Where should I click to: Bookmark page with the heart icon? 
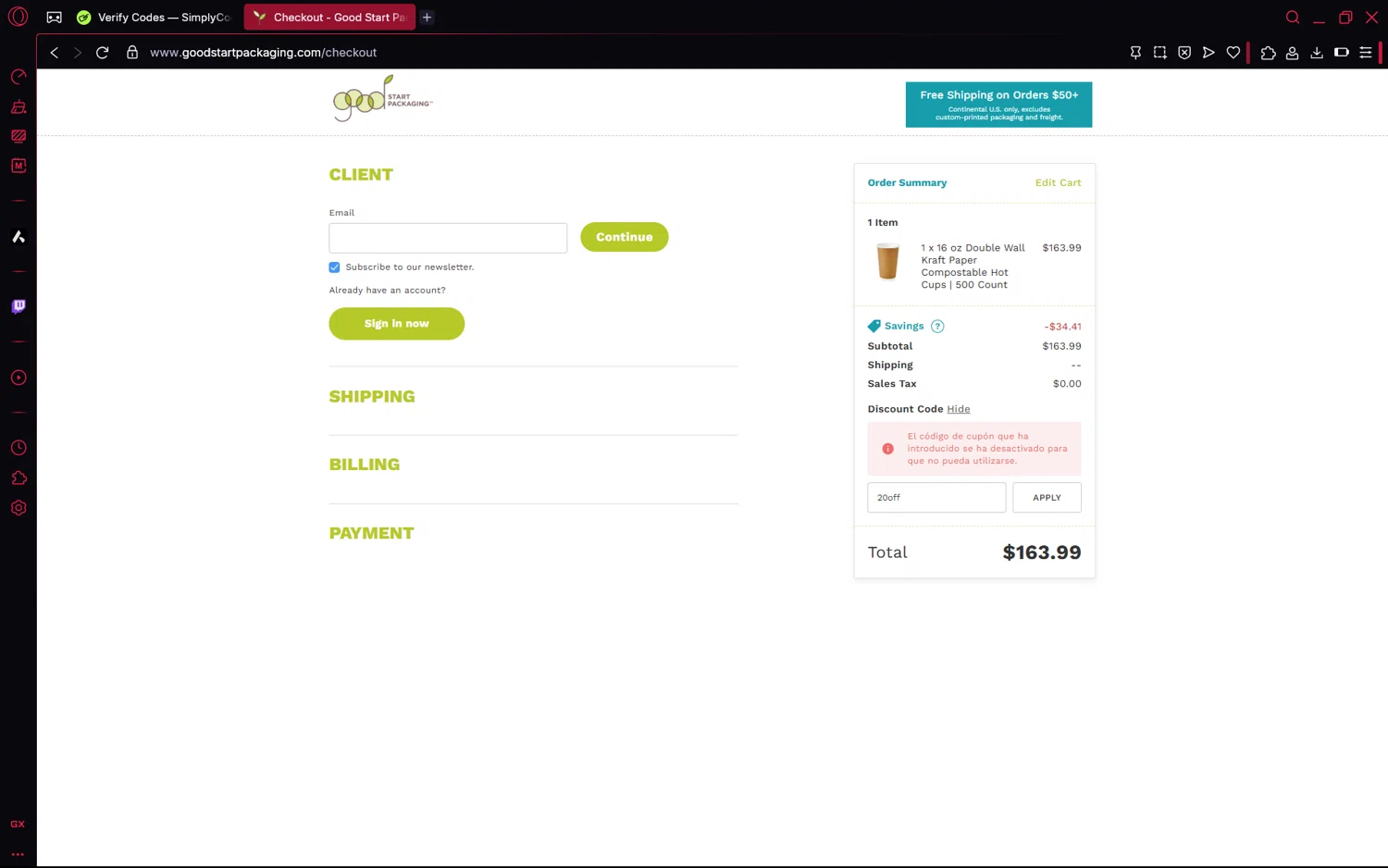(x=1233, y=53)
